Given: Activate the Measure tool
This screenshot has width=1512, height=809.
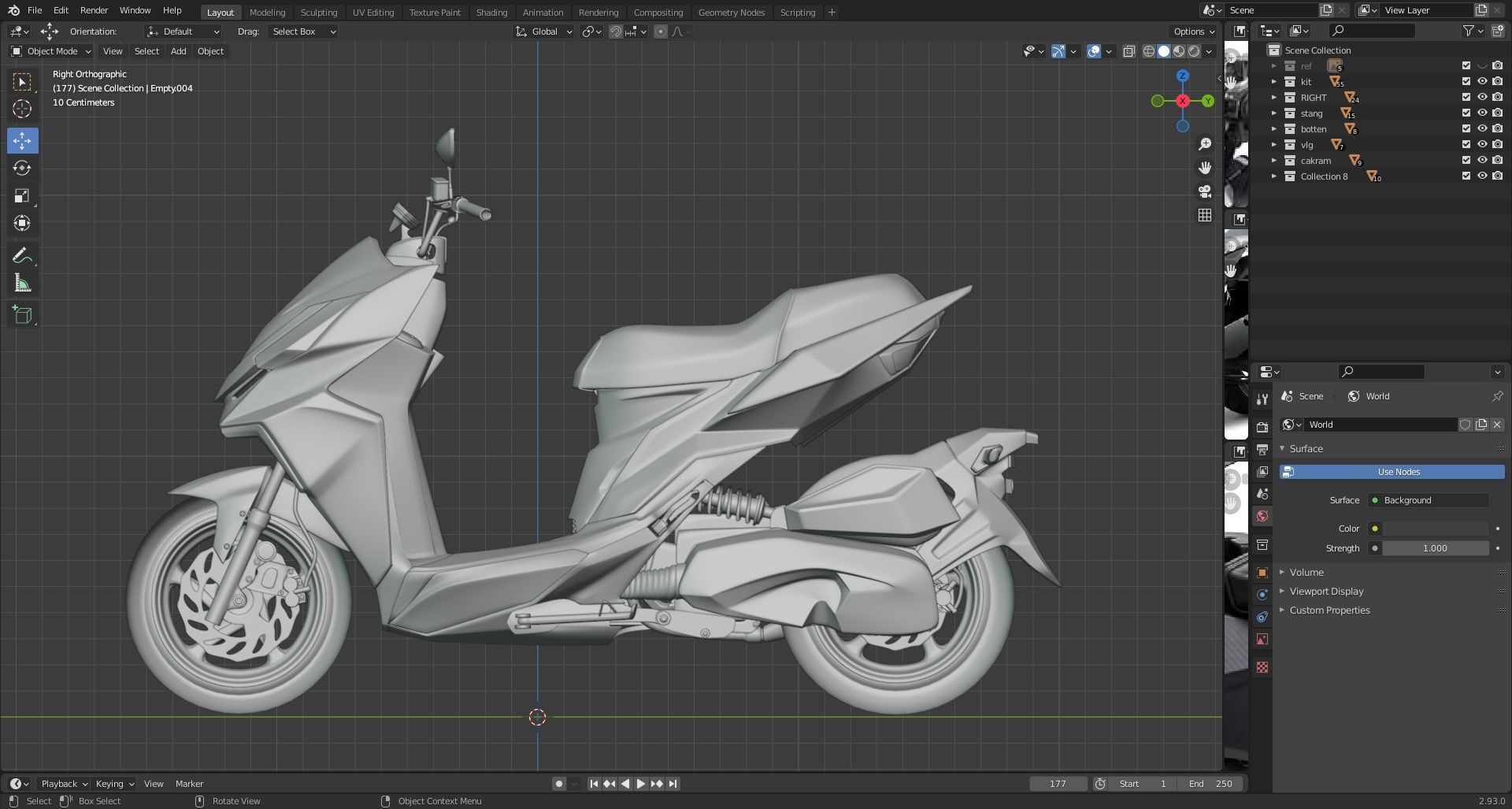Looking at the screenshot, I should point(22,283).
